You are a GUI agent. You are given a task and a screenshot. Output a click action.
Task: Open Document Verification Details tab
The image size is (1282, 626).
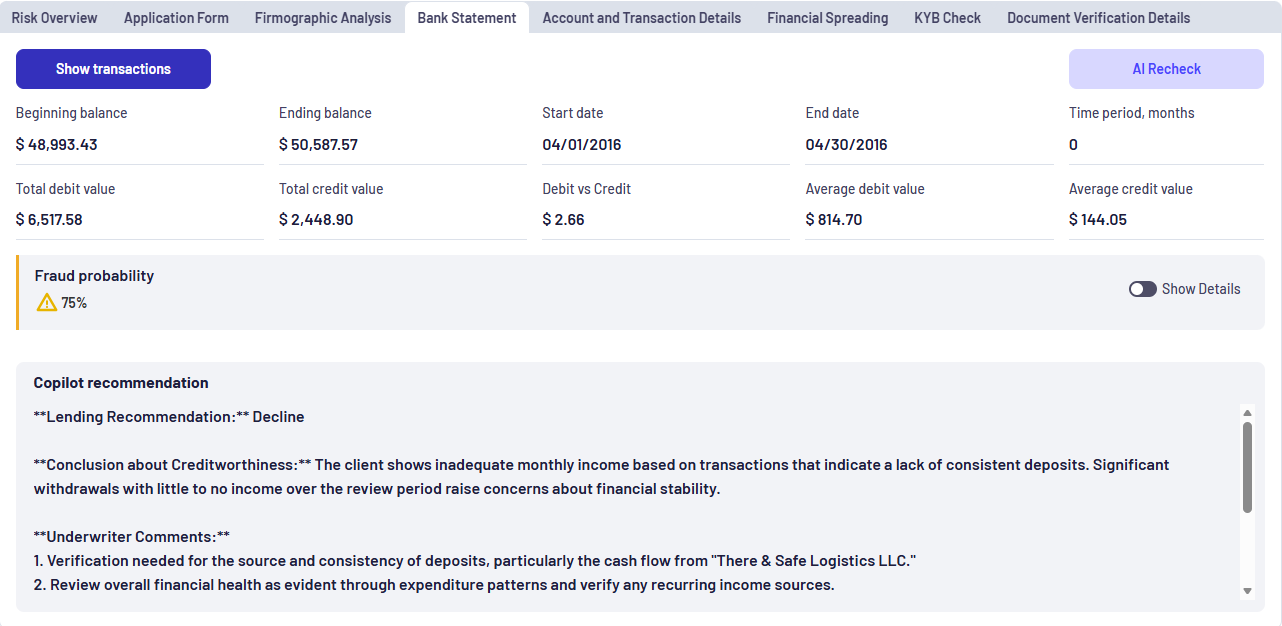pos(1099,18)
